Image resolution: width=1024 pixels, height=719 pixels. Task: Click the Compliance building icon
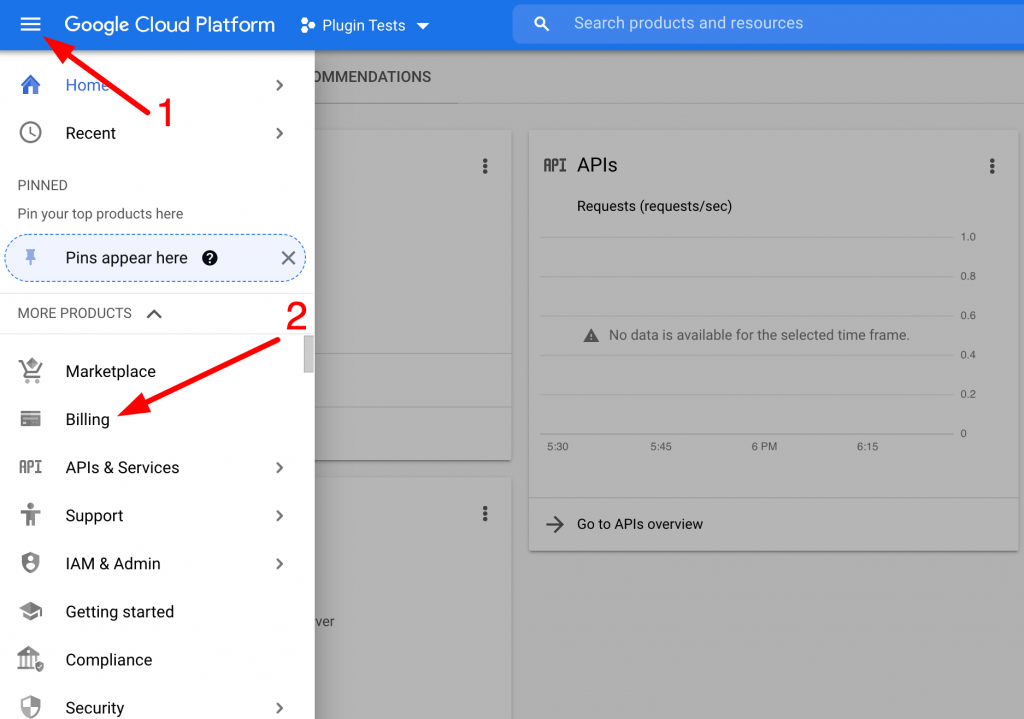coord(31,659)
